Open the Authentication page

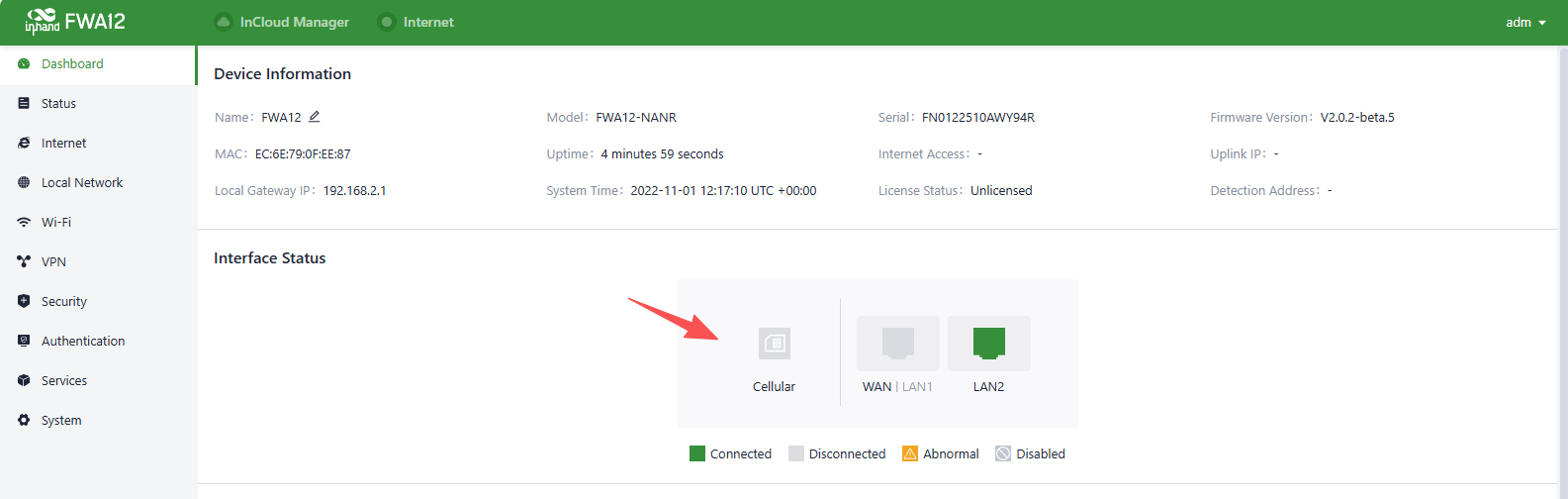pos(83,342)
